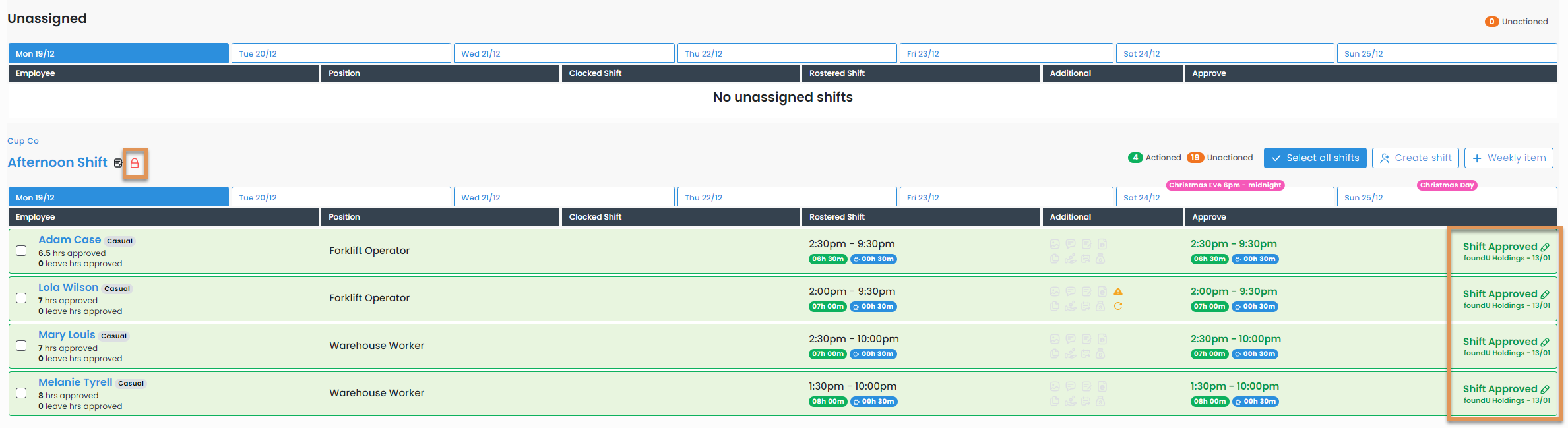Viewport: 1568px width, 428px height.
Task: Tick the checkbox for Adam Case
Action: tap(21, 251)
